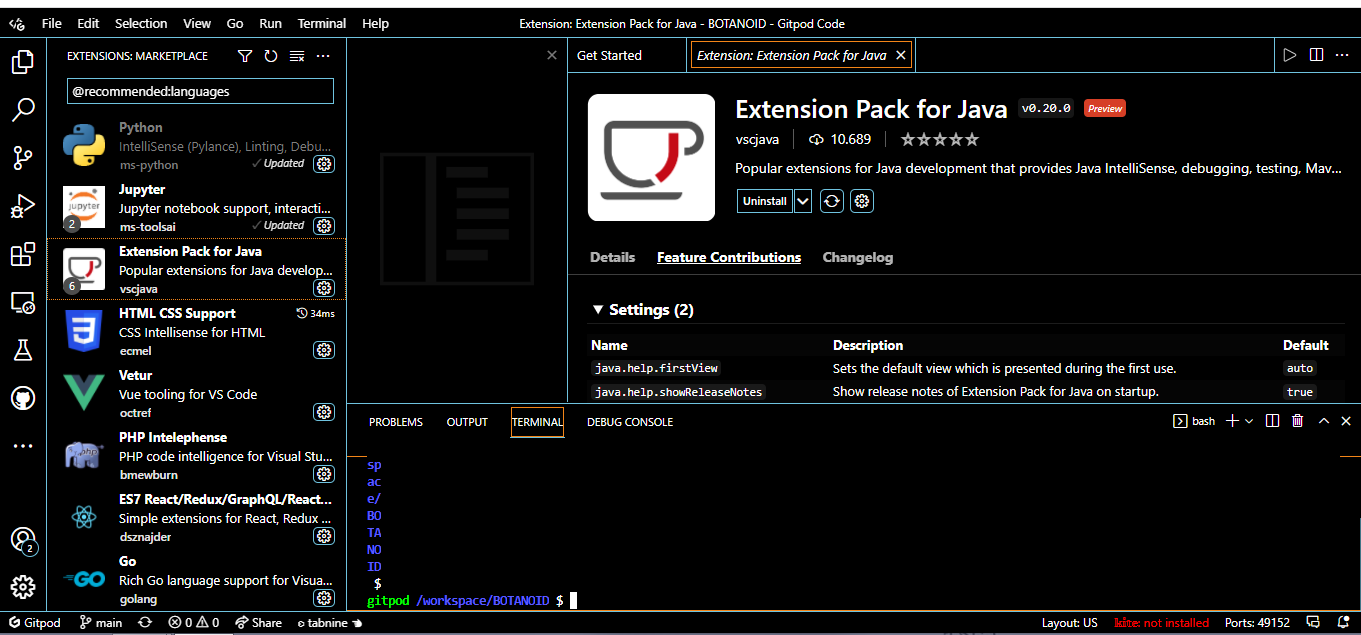
Task: Uninstall the Extension Pack for Java
Action: [765, 201]
